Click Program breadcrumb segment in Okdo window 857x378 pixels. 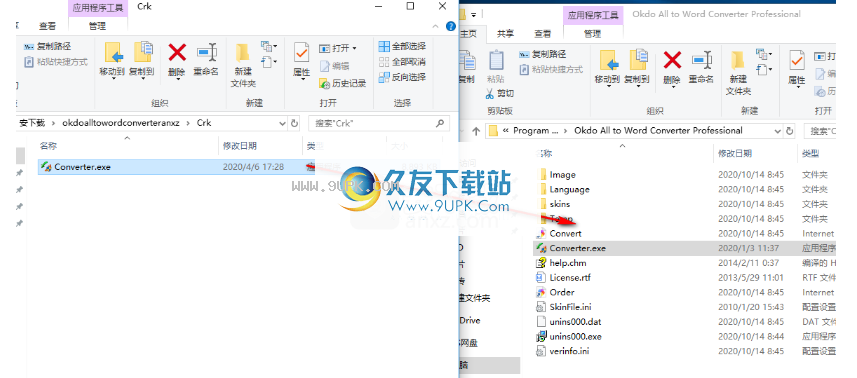coord(536,131)
